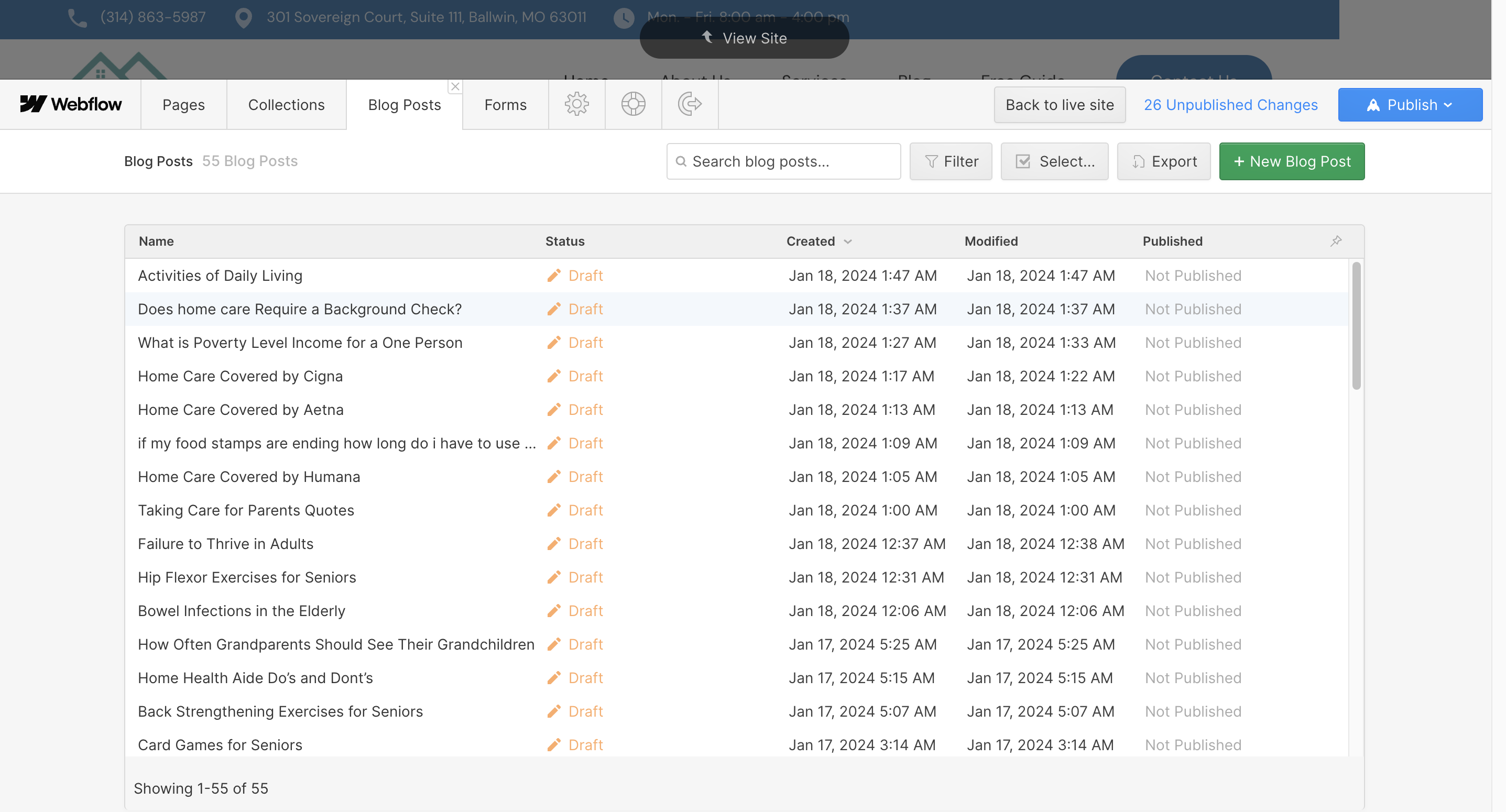Viewport: 1506px width, 812px height.
Task: Switch to the Pages tab
Action: click(x=183, y=105)
